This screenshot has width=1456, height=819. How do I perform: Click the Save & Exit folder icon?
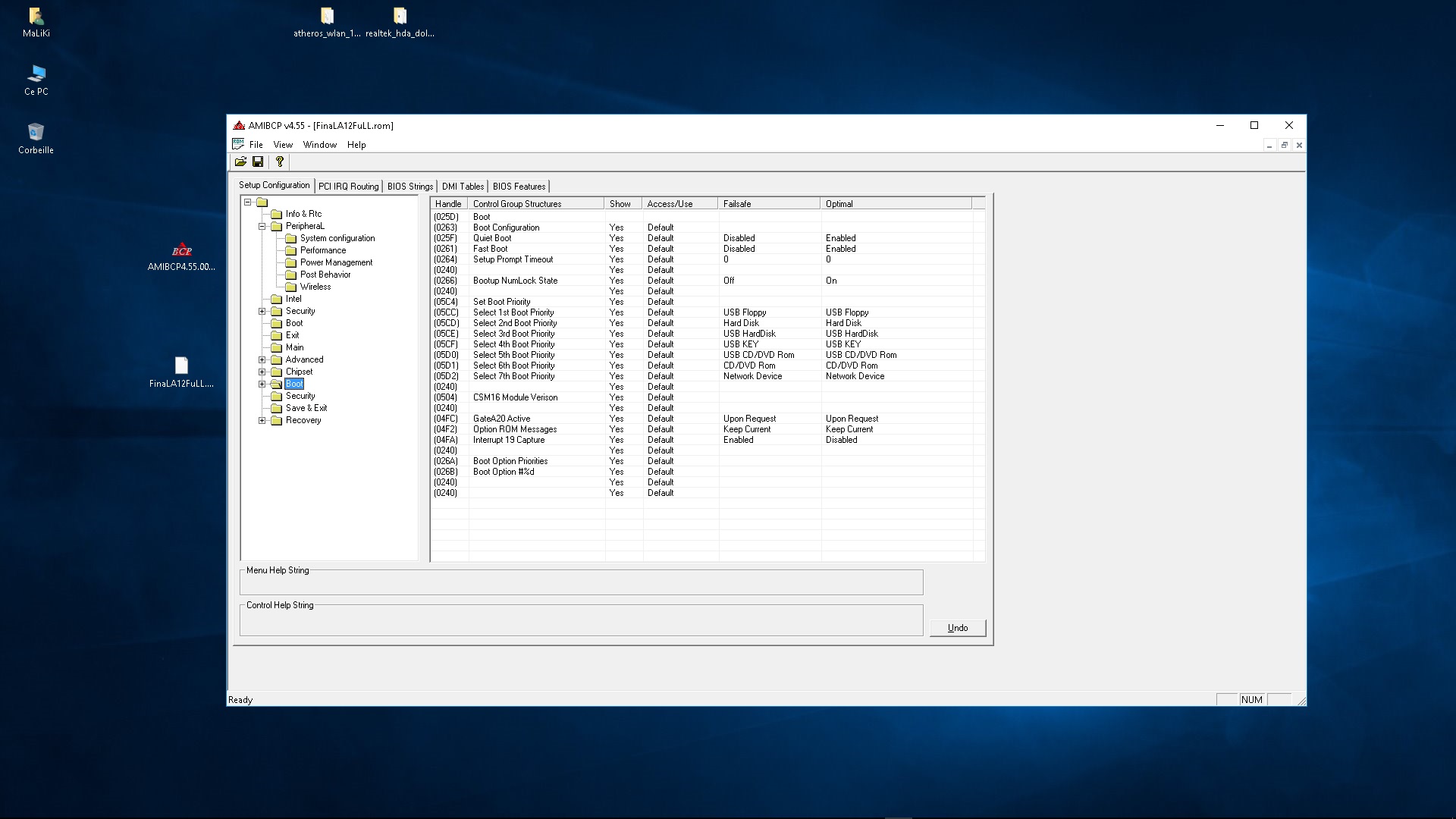pyautogui.click(x=277, y=409)
